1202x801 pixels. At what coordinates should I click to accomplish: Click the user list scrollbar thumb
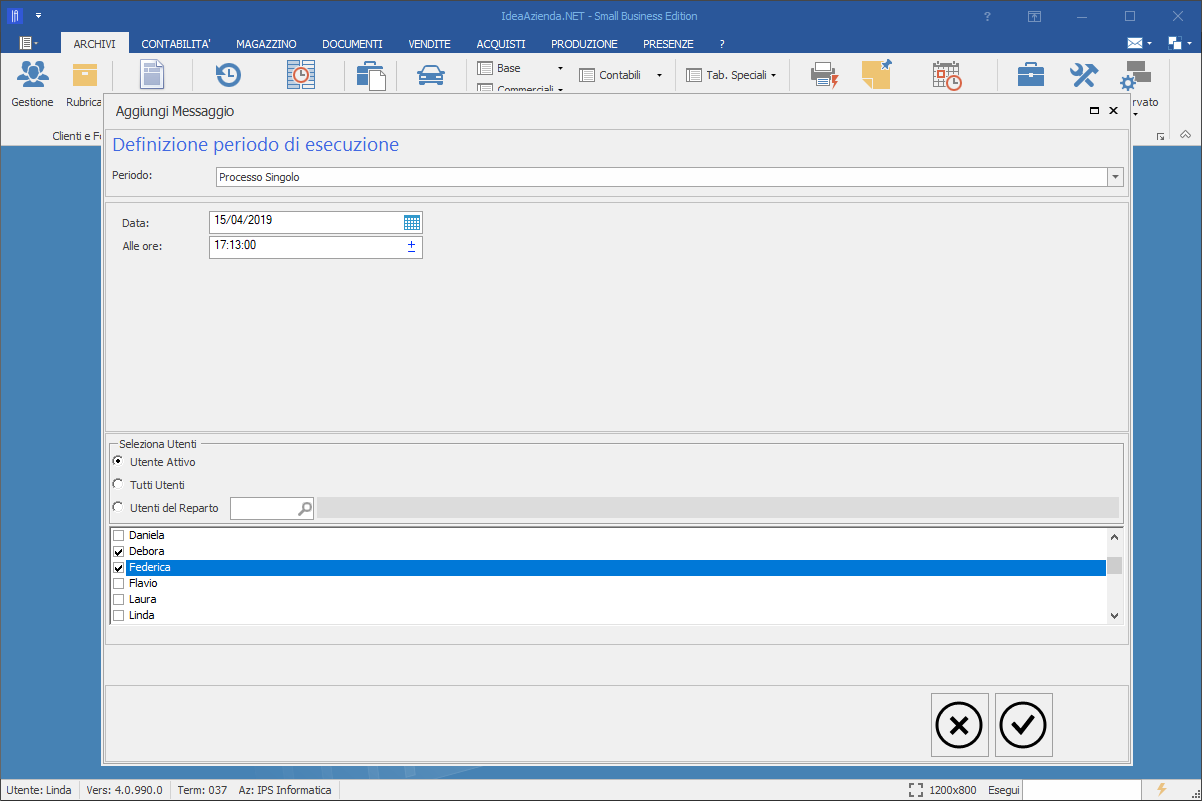point(1114,565)
